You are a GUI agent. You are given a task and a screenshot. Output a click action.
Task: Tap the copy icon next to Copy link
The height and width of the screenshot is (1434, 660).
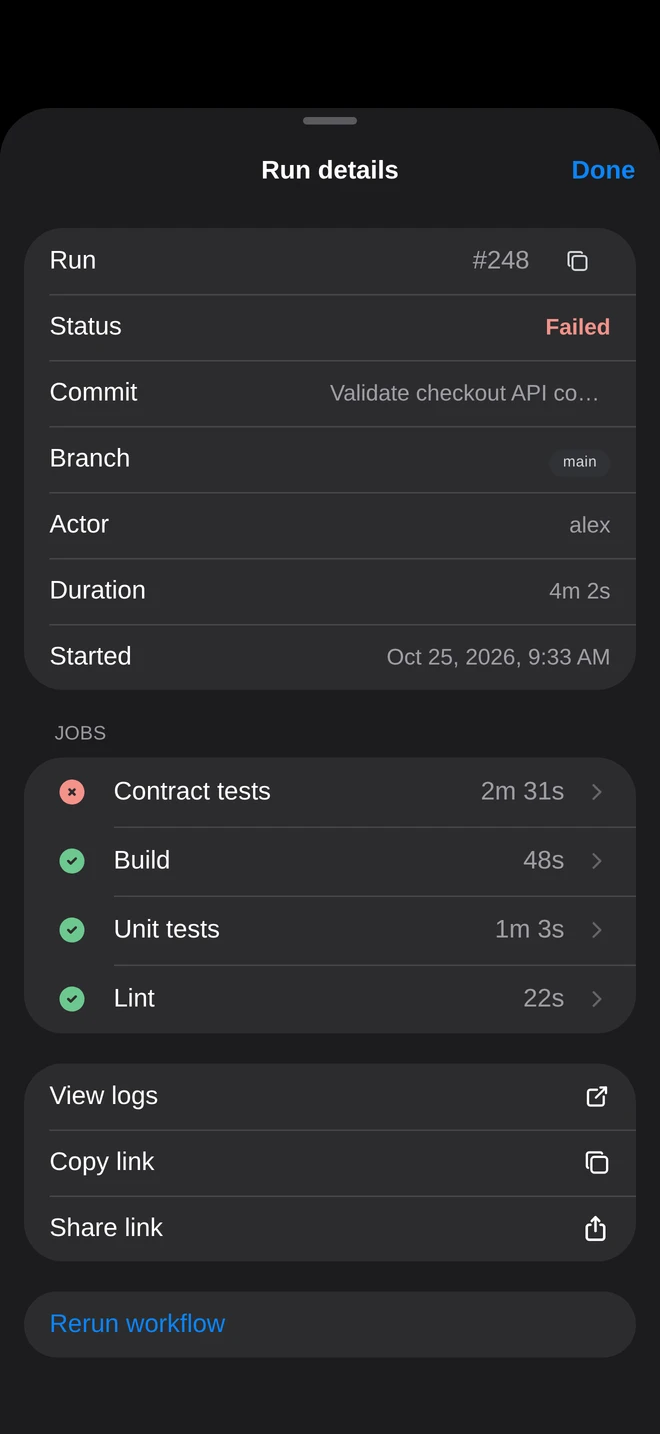coord(596,1162)
